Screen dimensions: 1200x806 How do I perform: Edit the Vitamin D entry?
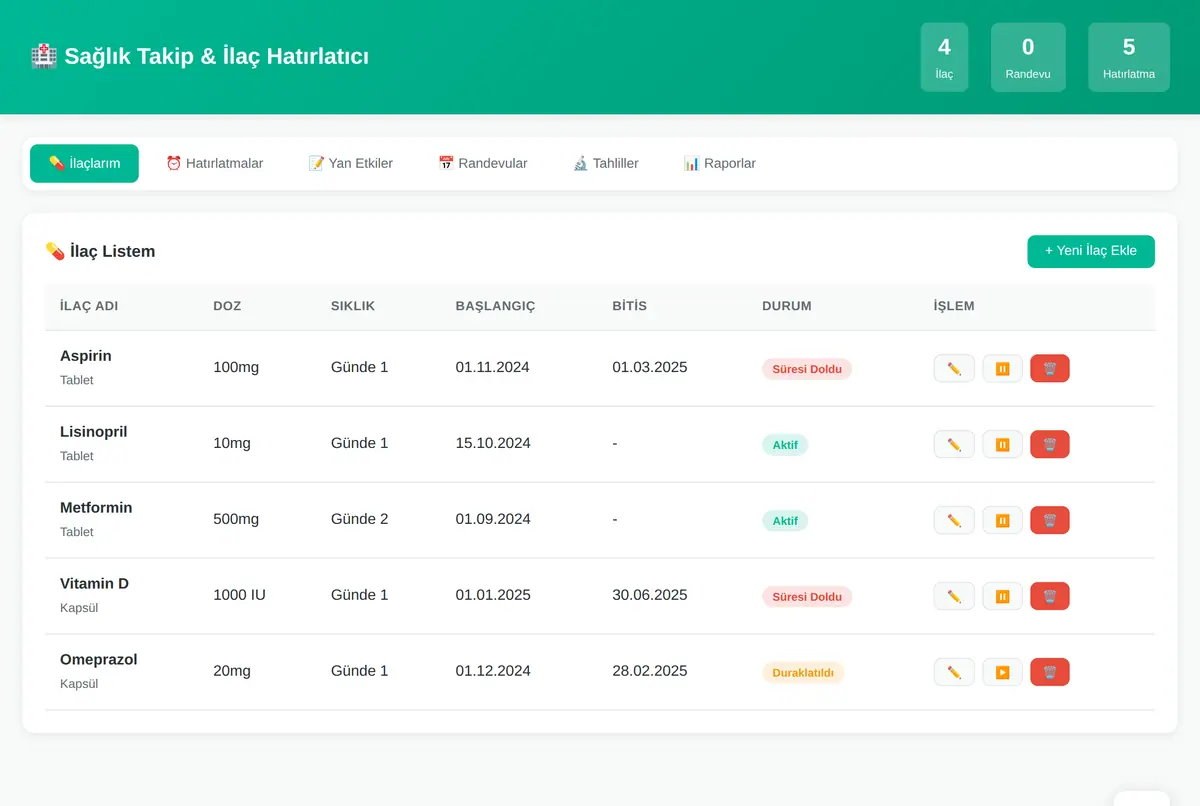click(954, 596)
